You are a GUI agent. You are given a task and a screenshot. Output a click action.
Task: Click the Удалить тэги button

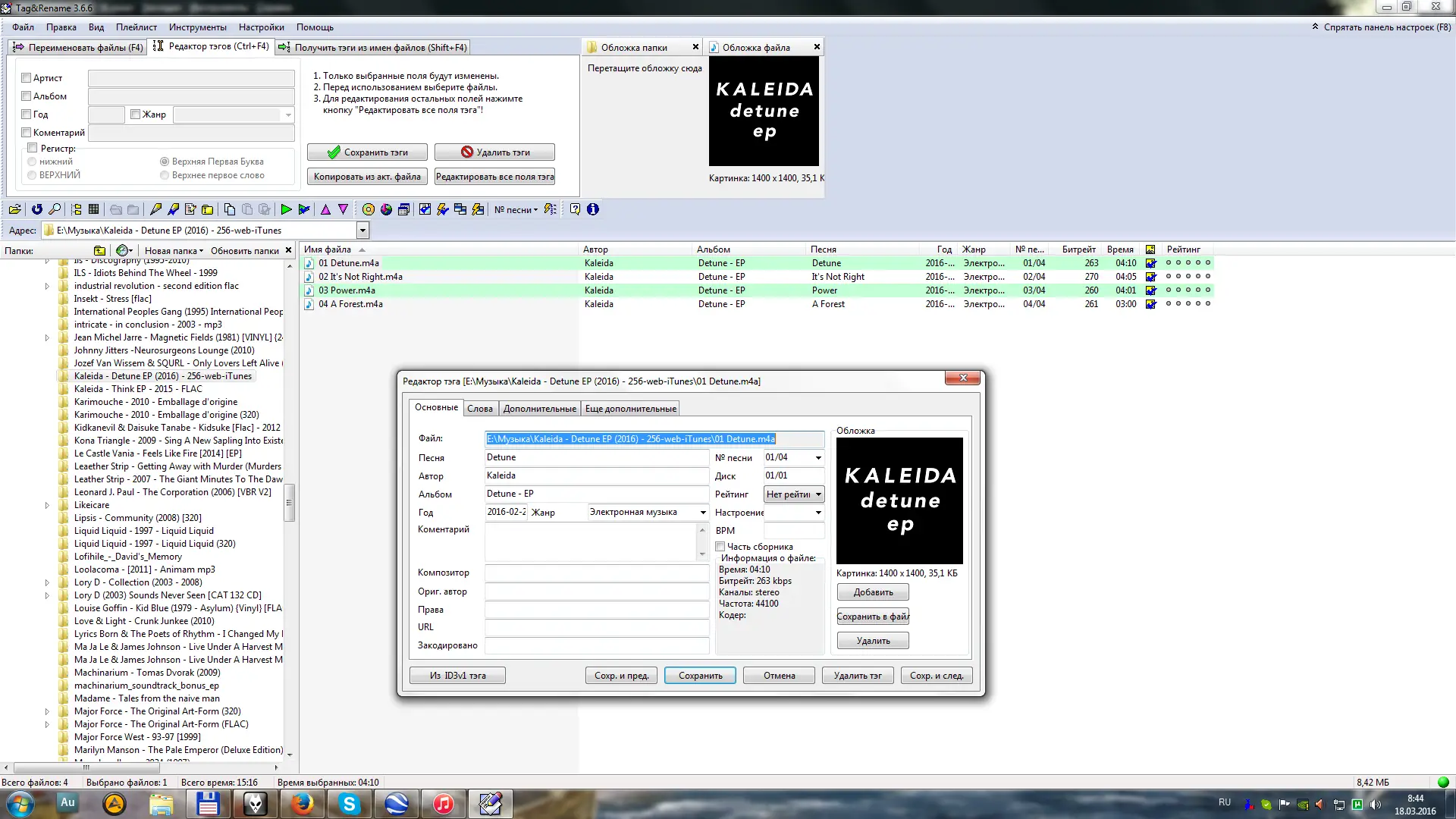494,152
